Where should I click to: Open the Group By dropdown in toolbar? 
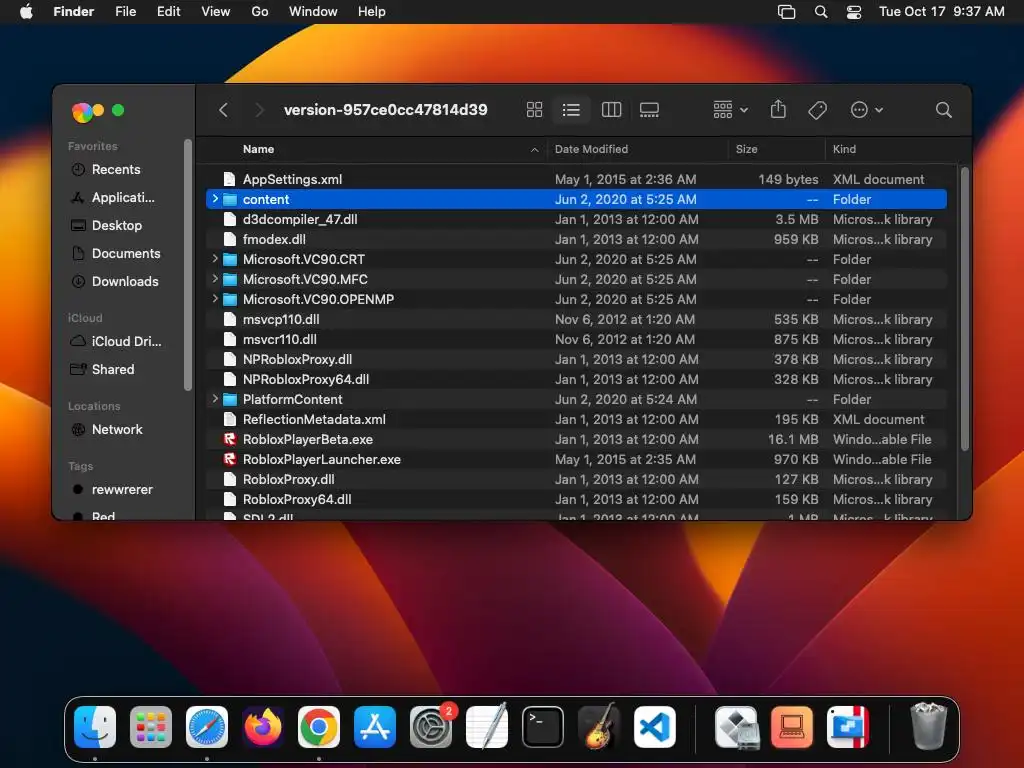730,110
